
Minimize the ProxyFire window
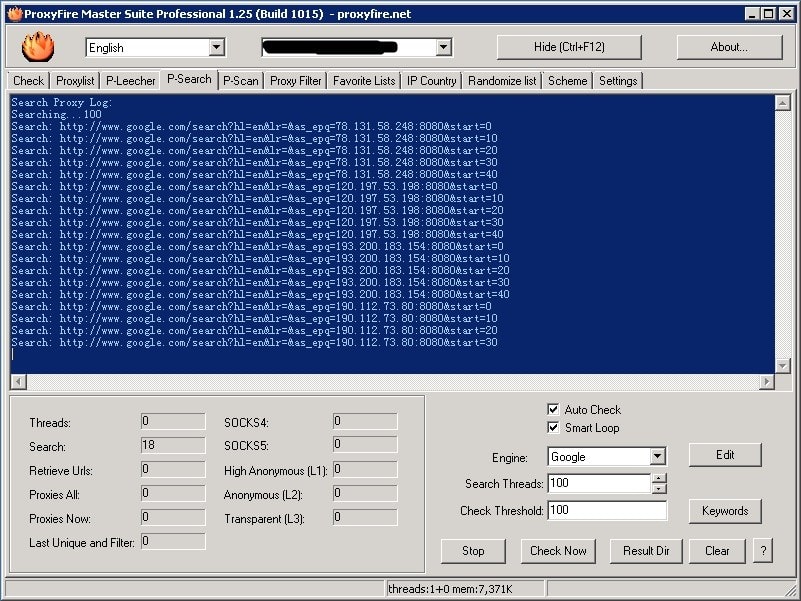pyautogui.click(x=752, y=14)
